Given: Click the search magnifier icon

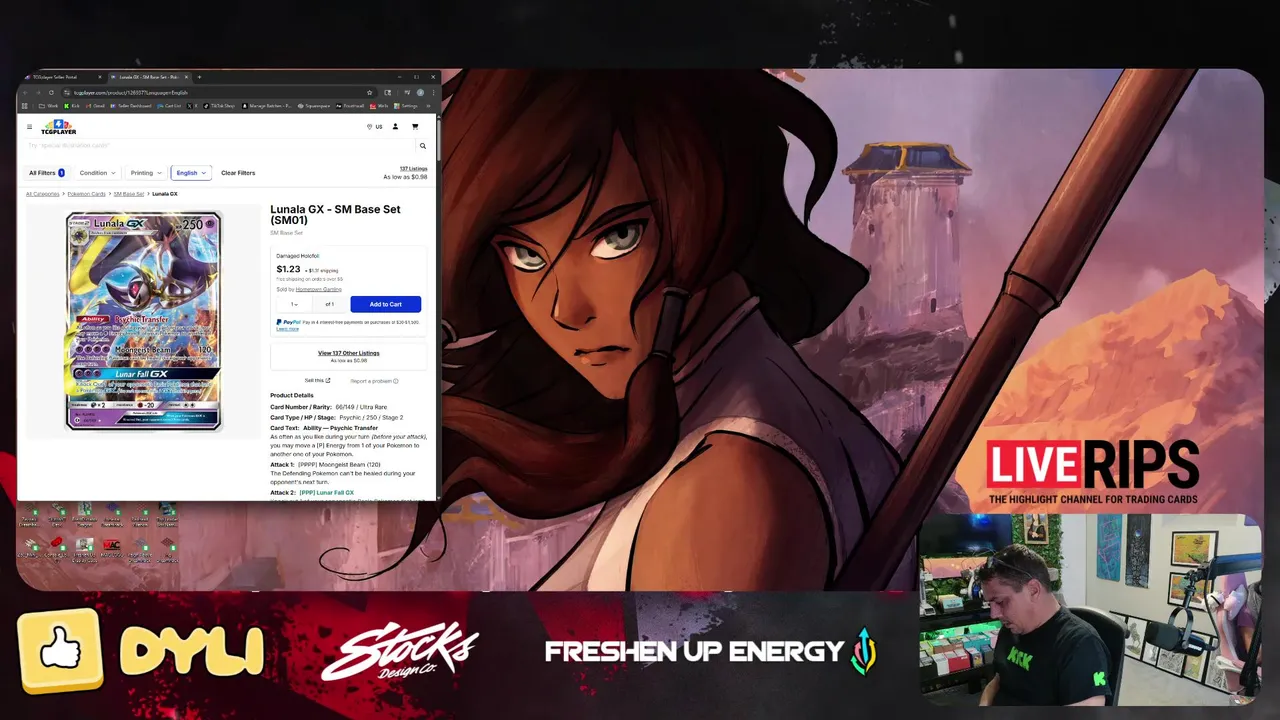Looking at the screenshot, I should pos(423,146).
